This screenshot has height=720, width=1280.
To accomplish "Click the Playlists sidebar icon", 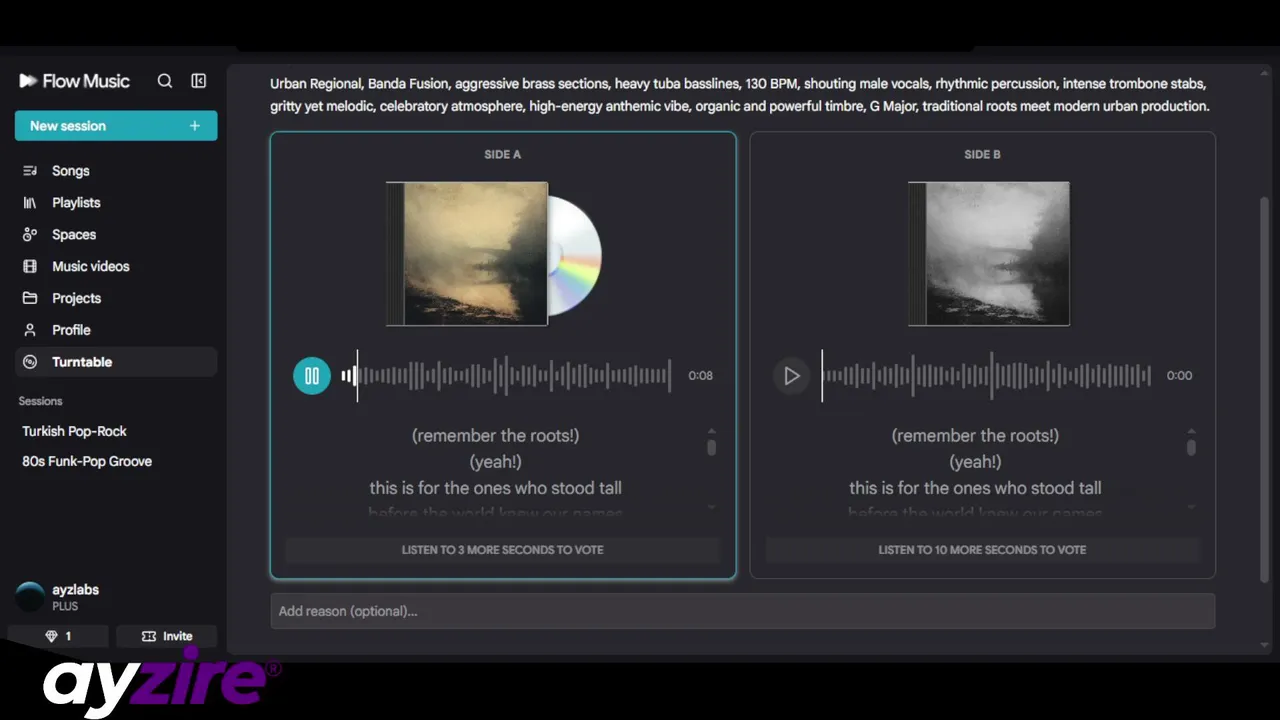I will pyautogui.click(x=30, y=203).
